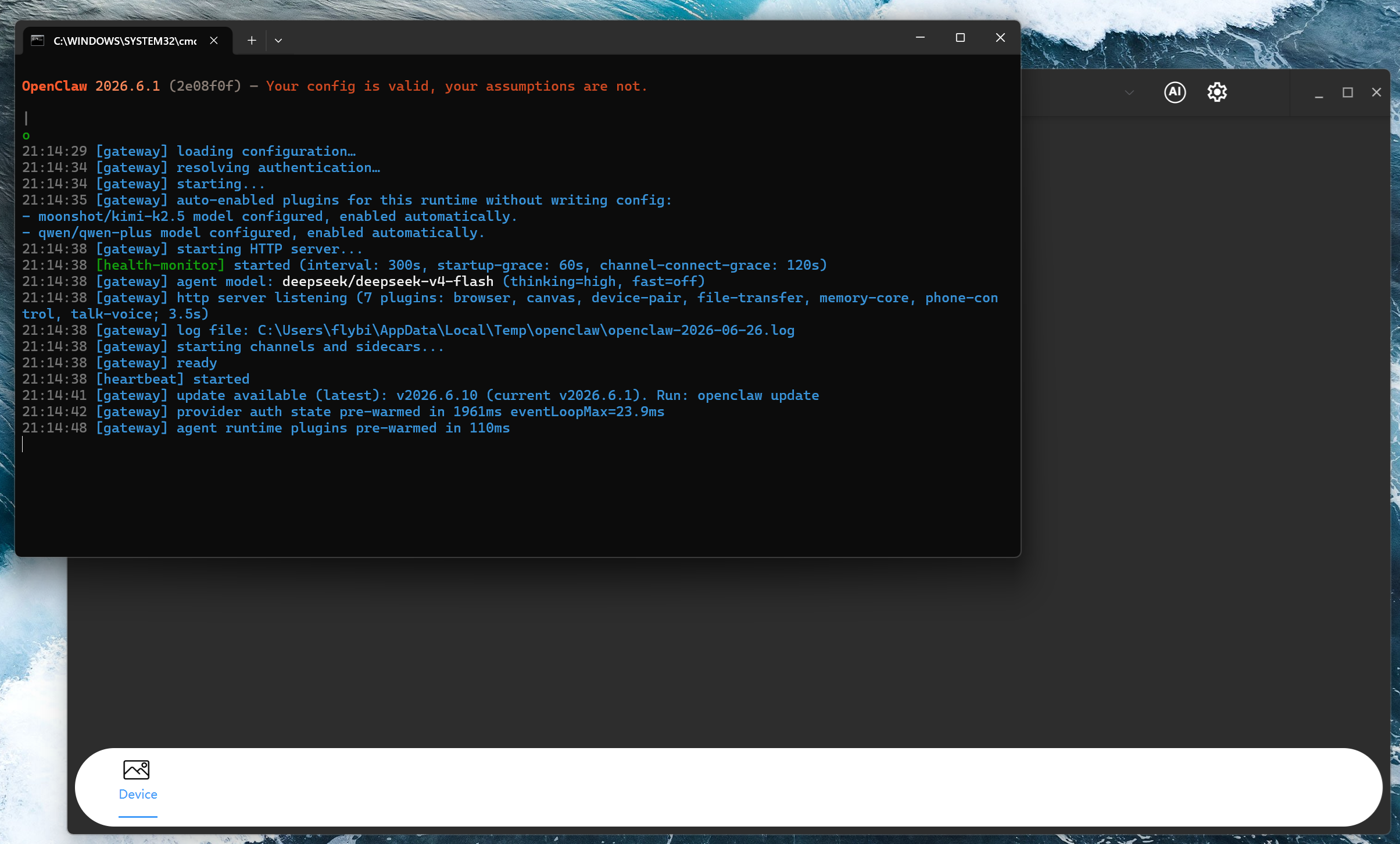
Task: Click the '[gateway] ready' log line
Action: tap(119, 363)
